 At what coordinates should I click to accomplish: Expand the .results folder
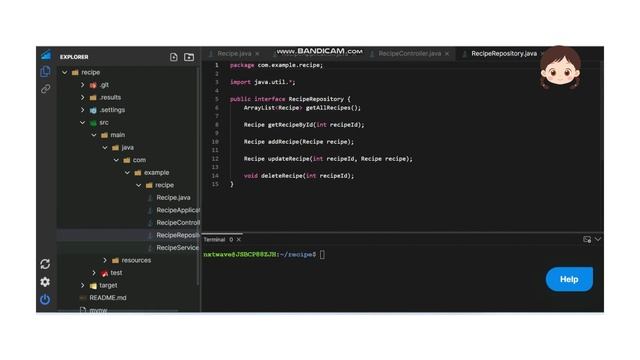tap(82, 97)
